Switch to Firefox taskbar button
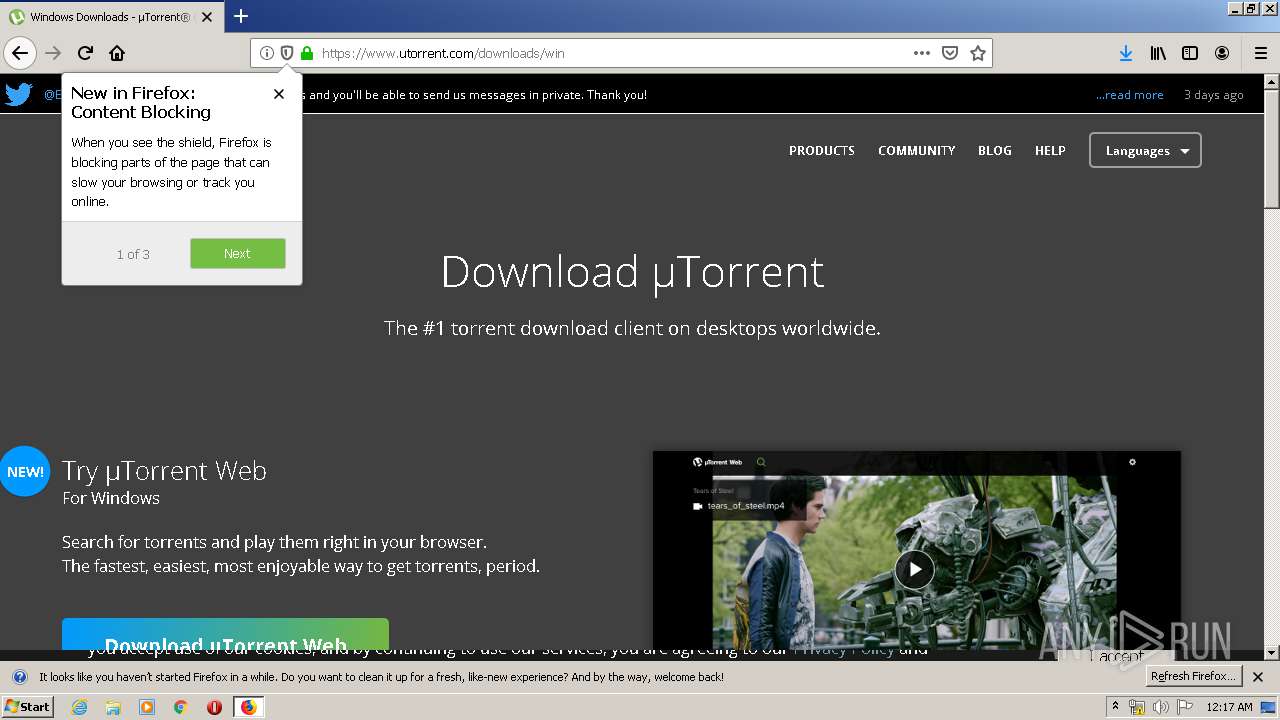Image resolution: width=1280 pixels, height=720 pixels. (x=248, y=707)
